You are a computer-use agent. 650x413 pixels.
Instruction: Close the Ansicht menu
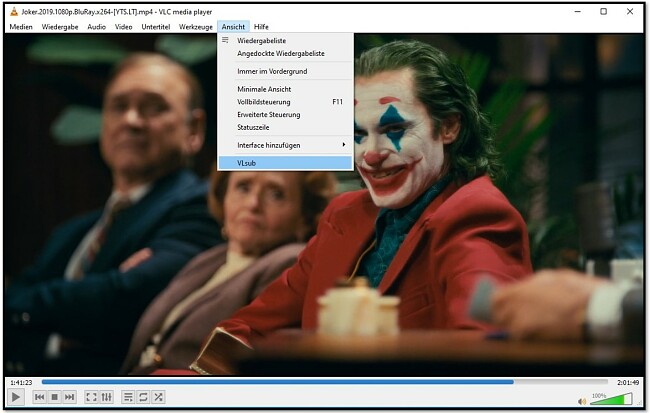tap(233, 27)
